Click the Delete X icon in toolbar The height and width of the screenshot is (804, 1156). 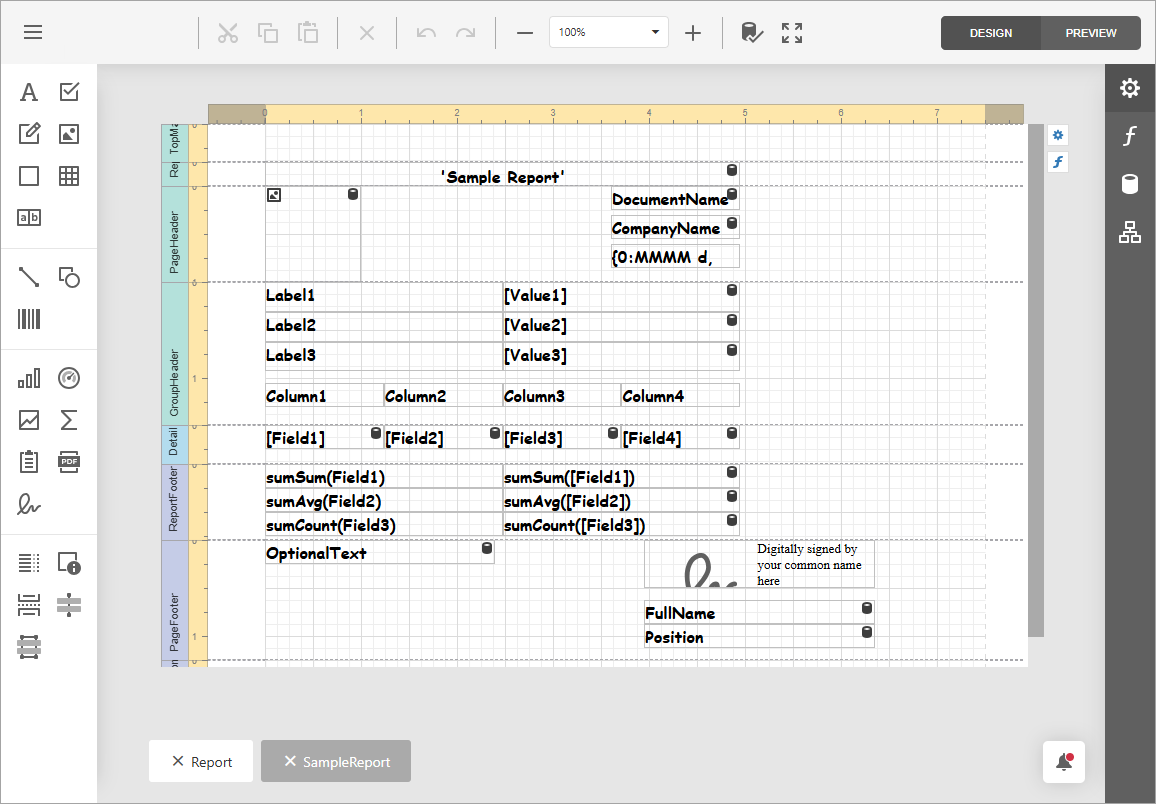click(366, 32)
